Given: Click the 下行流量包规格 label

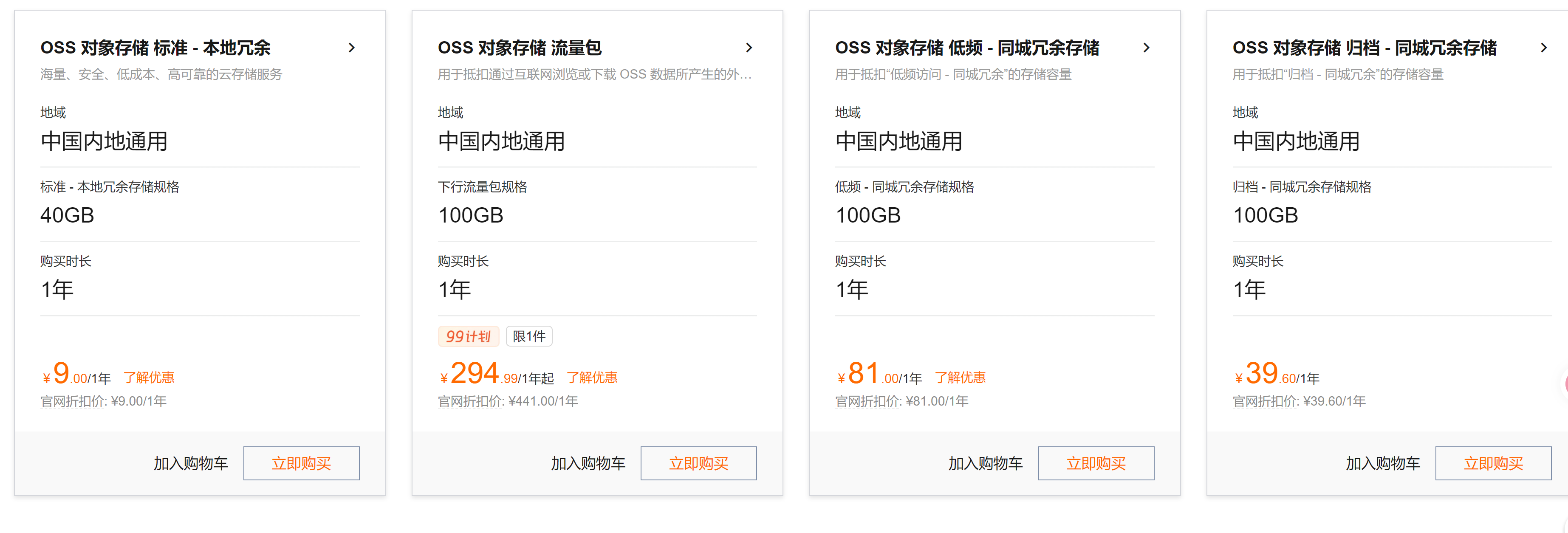Looking at the screenshot, I should coord(482,187).
